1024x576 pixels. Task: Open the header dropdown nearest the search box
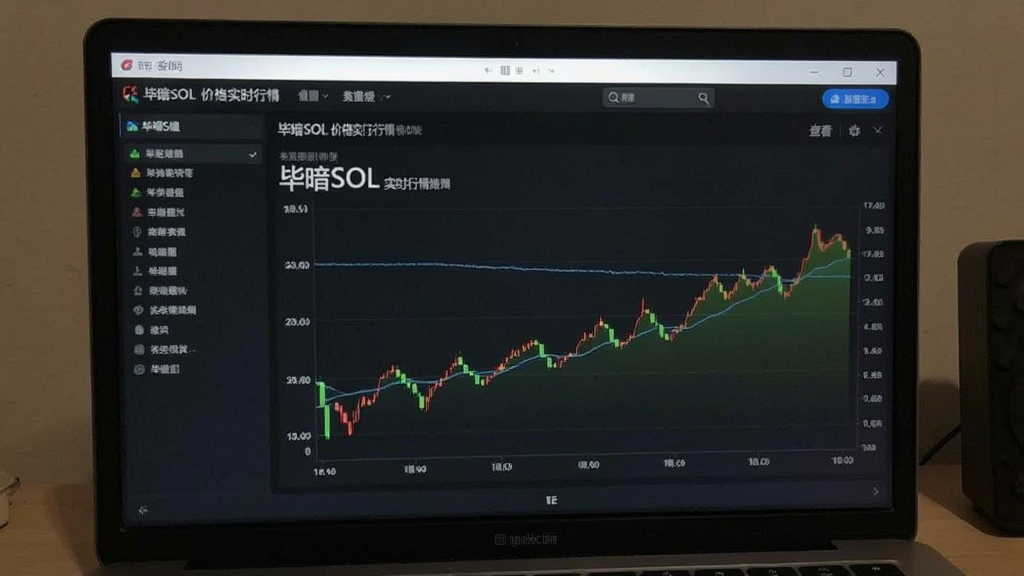366,97
